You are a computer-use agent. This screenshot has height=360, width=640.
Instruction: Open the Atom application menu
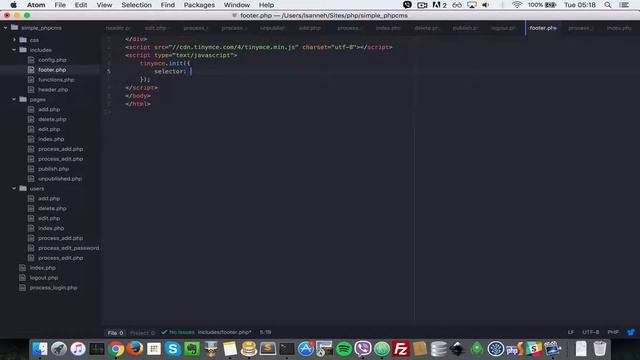point(36,5)
